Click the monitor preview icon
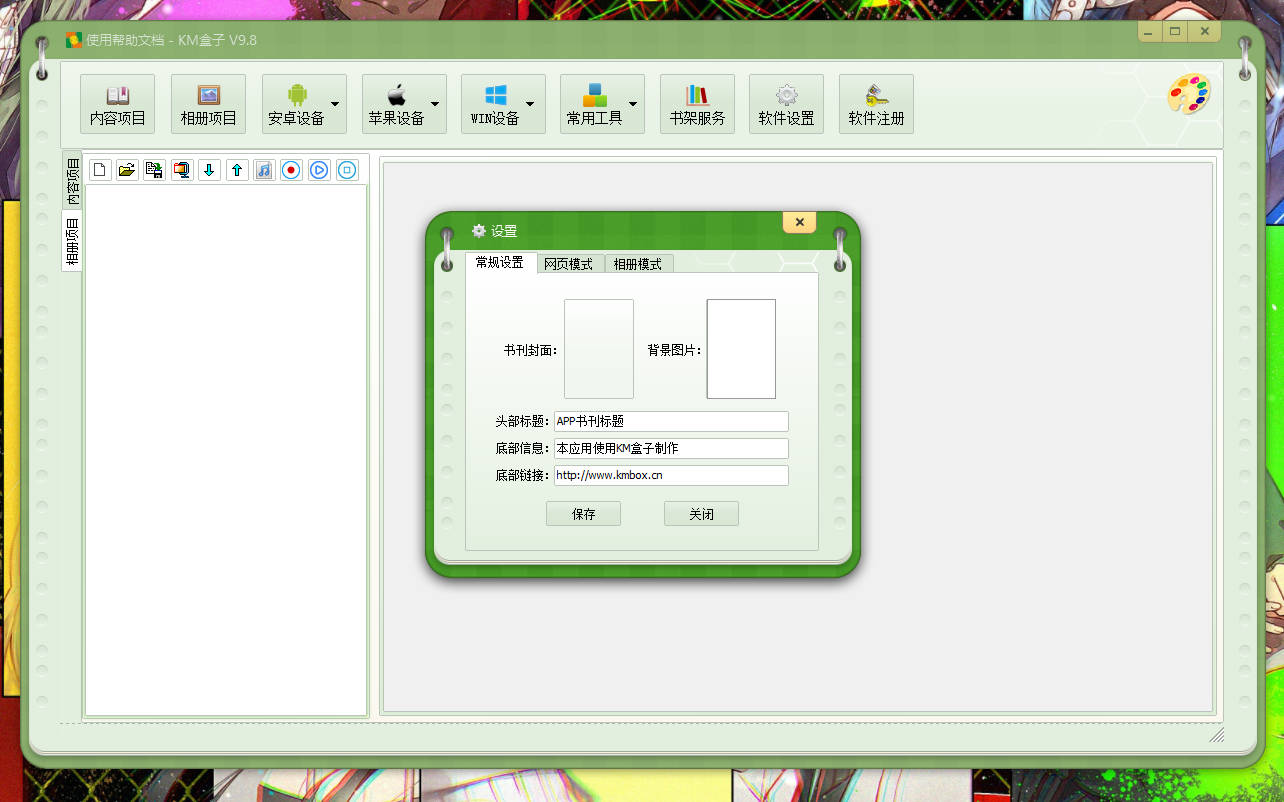1284x802 pixels. (181, 170)
